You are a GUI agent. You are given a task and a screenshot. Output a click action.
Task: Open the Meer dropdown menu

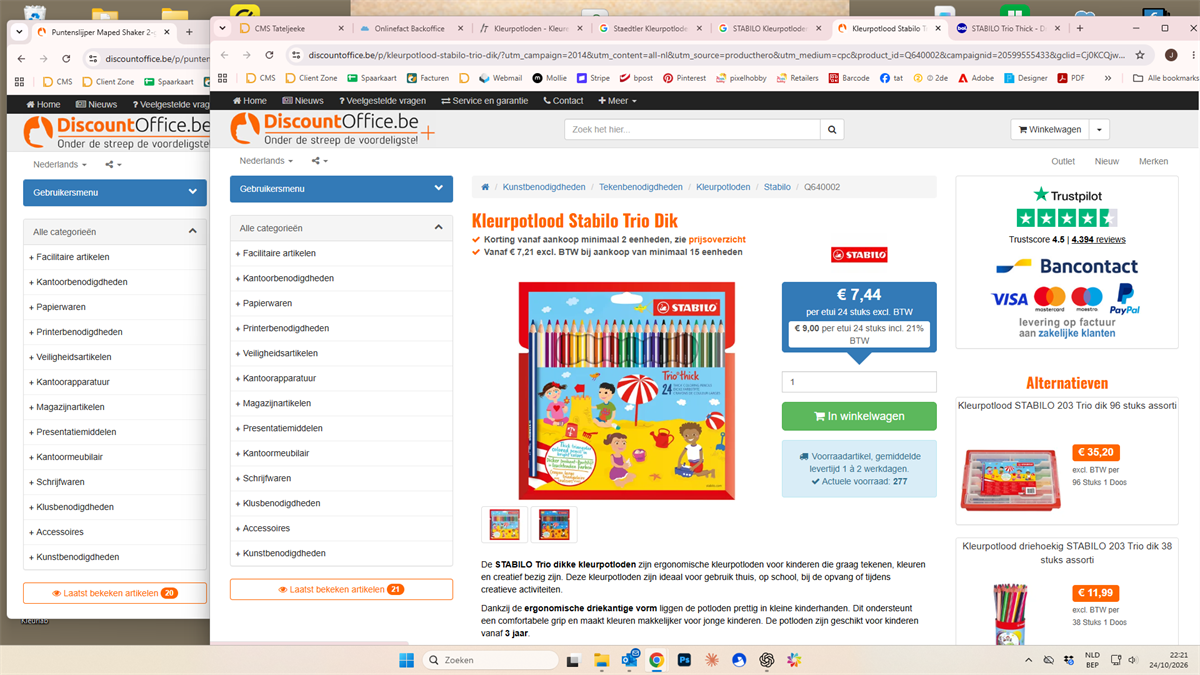coord(617,100)
